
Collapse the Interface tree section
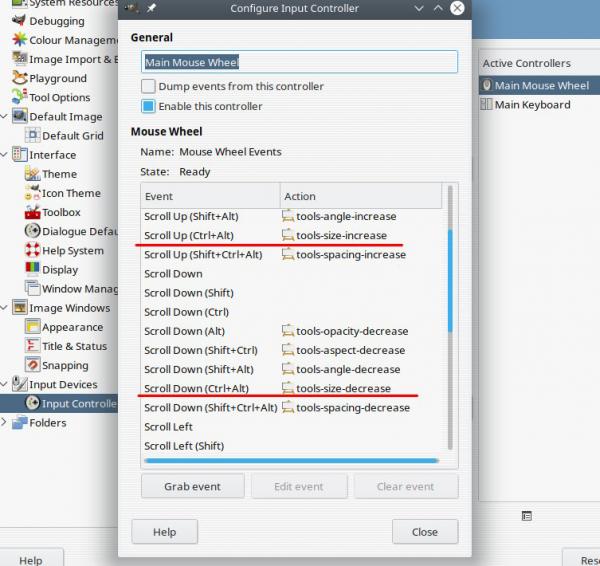(4, 155)
